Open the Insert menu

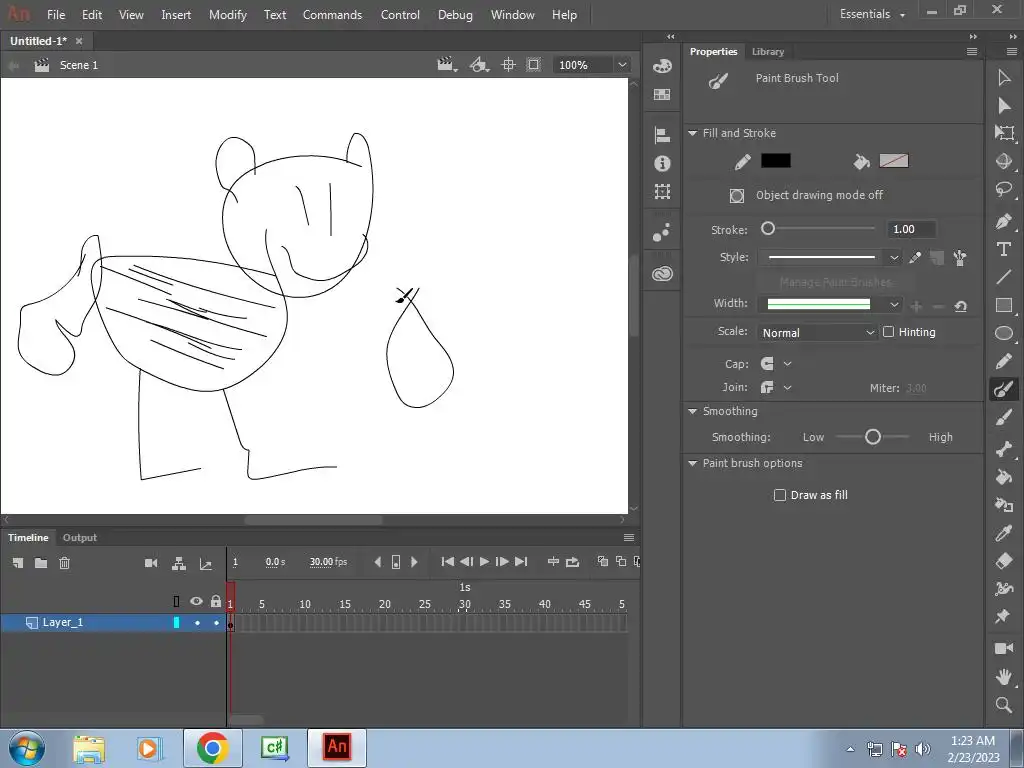click(176, 14)
